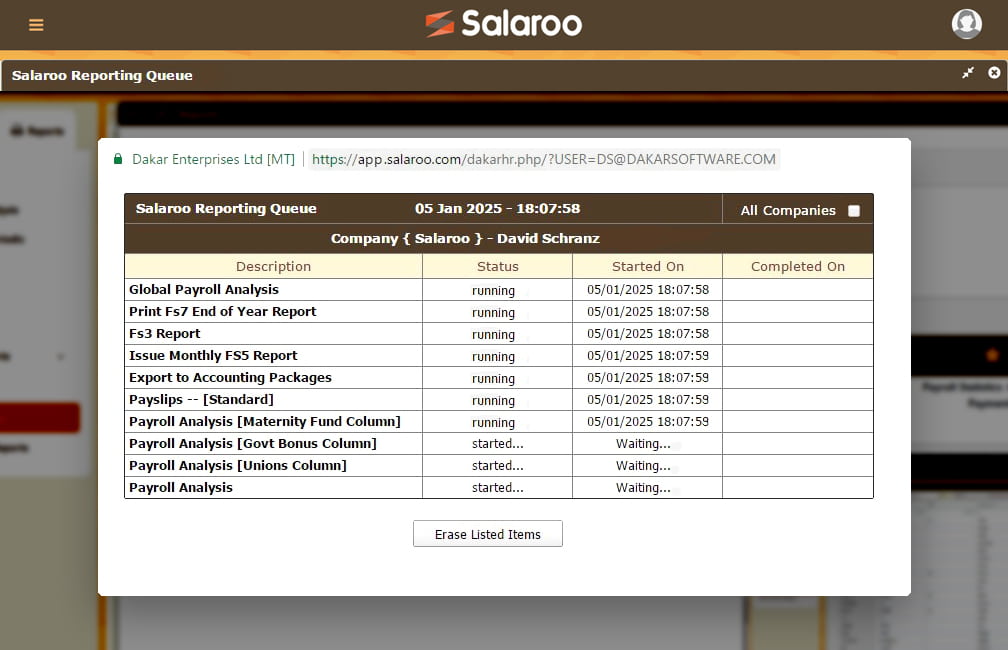Screen dimensions: 1008x650
Task: Click started... status of Unions Column row
Action: 498,465
